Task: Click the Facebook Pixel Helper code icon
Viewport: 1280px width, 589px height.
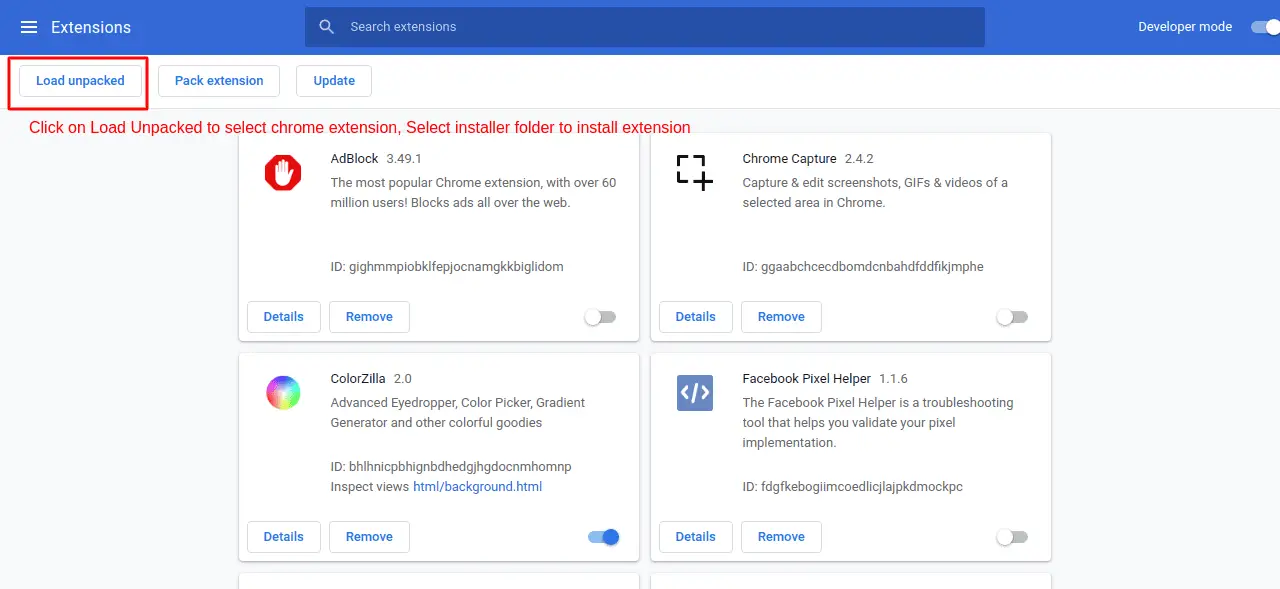Action: (694, 393)
